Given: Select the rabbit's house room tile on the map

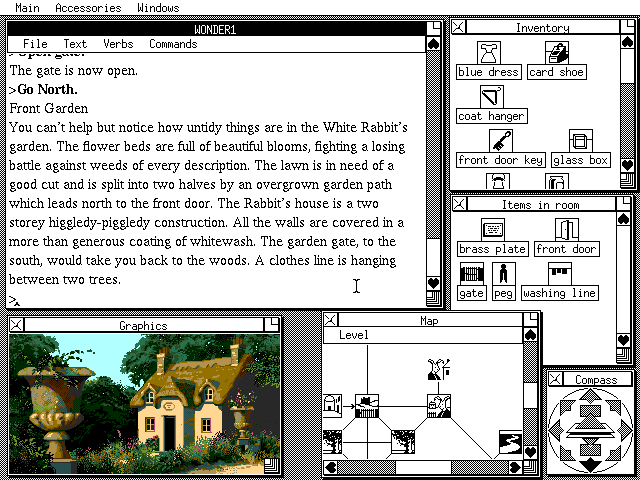Looking at the screenshot, I should click(439, 406).
